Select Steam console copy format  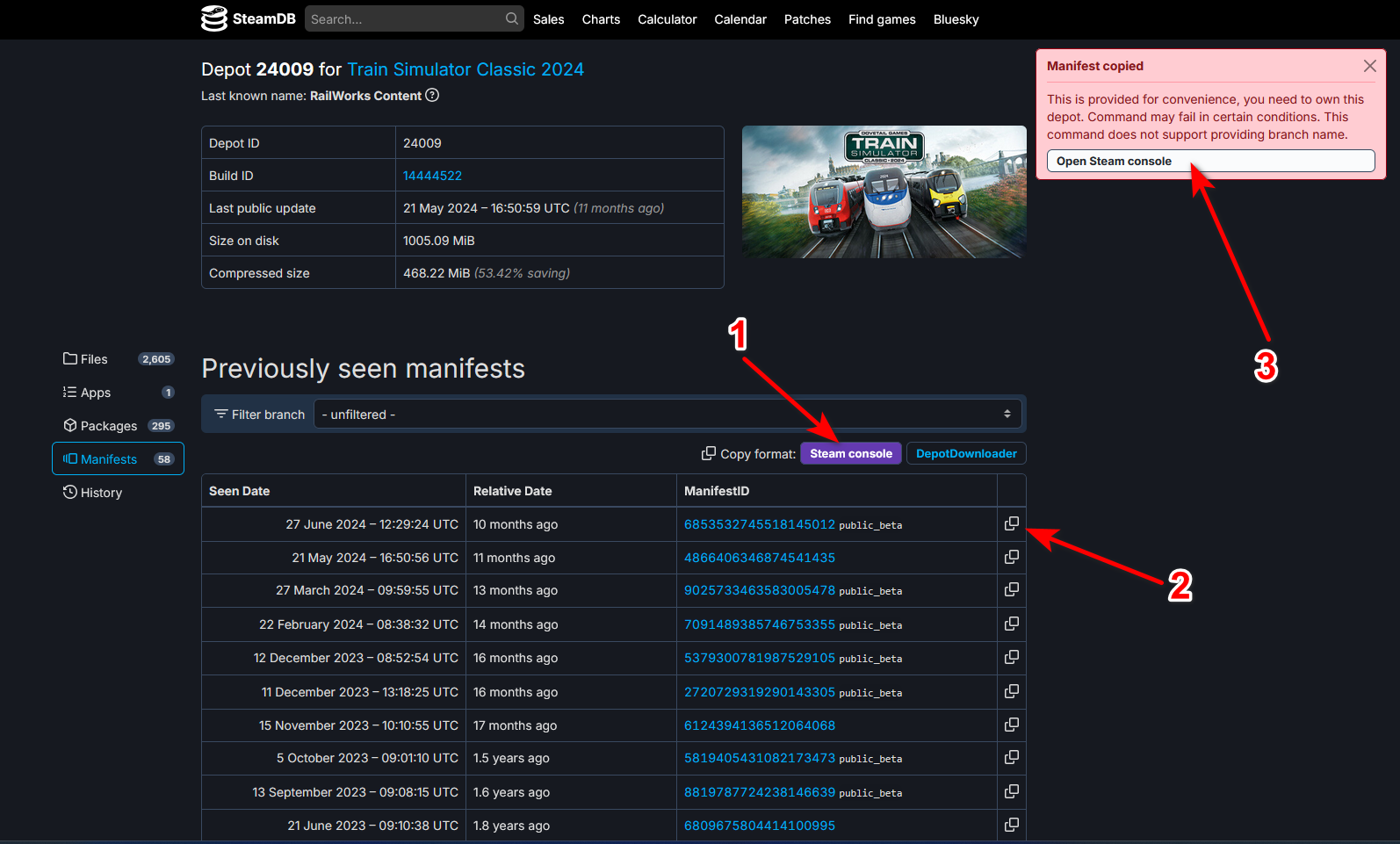pyautogui.click(x=850, y=453)
